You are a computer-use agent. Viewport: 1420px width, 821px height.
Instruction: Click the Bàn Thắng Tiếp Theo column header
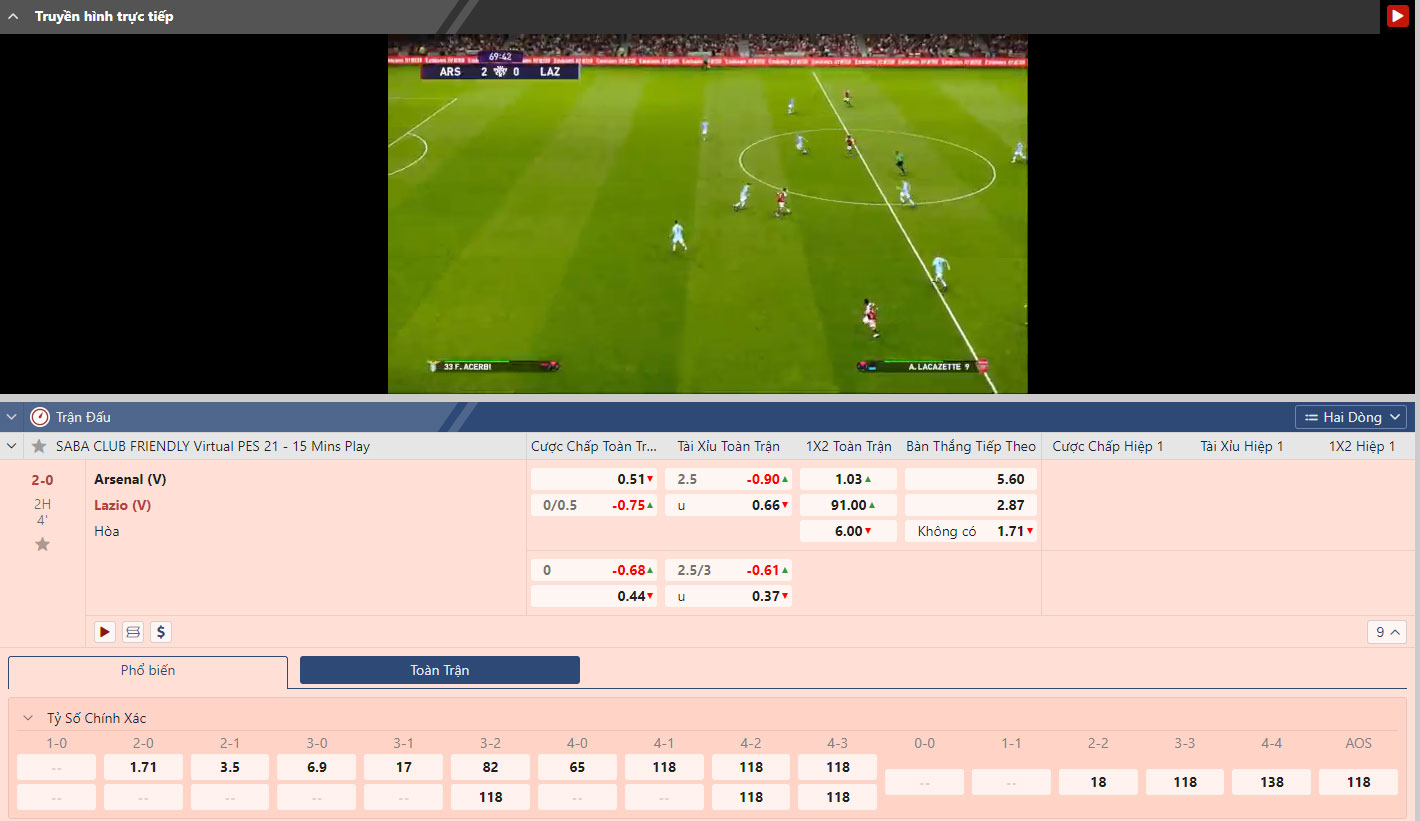tap(971, 446)
